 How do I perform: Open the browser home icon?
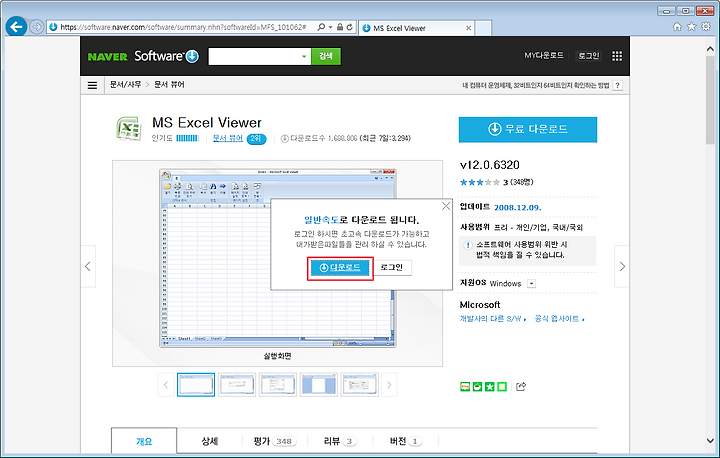coord(677,27)
